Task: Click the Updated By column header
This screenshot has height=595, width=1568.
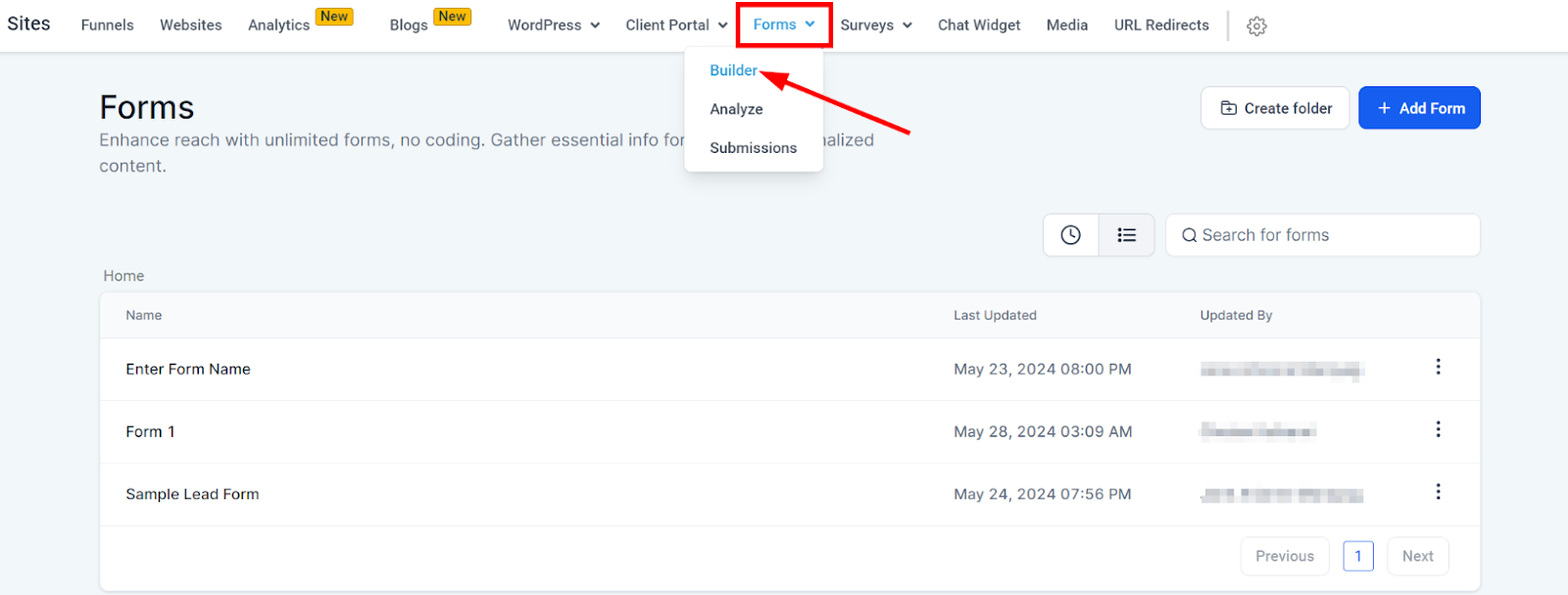Action: [x=1236, y=316]
